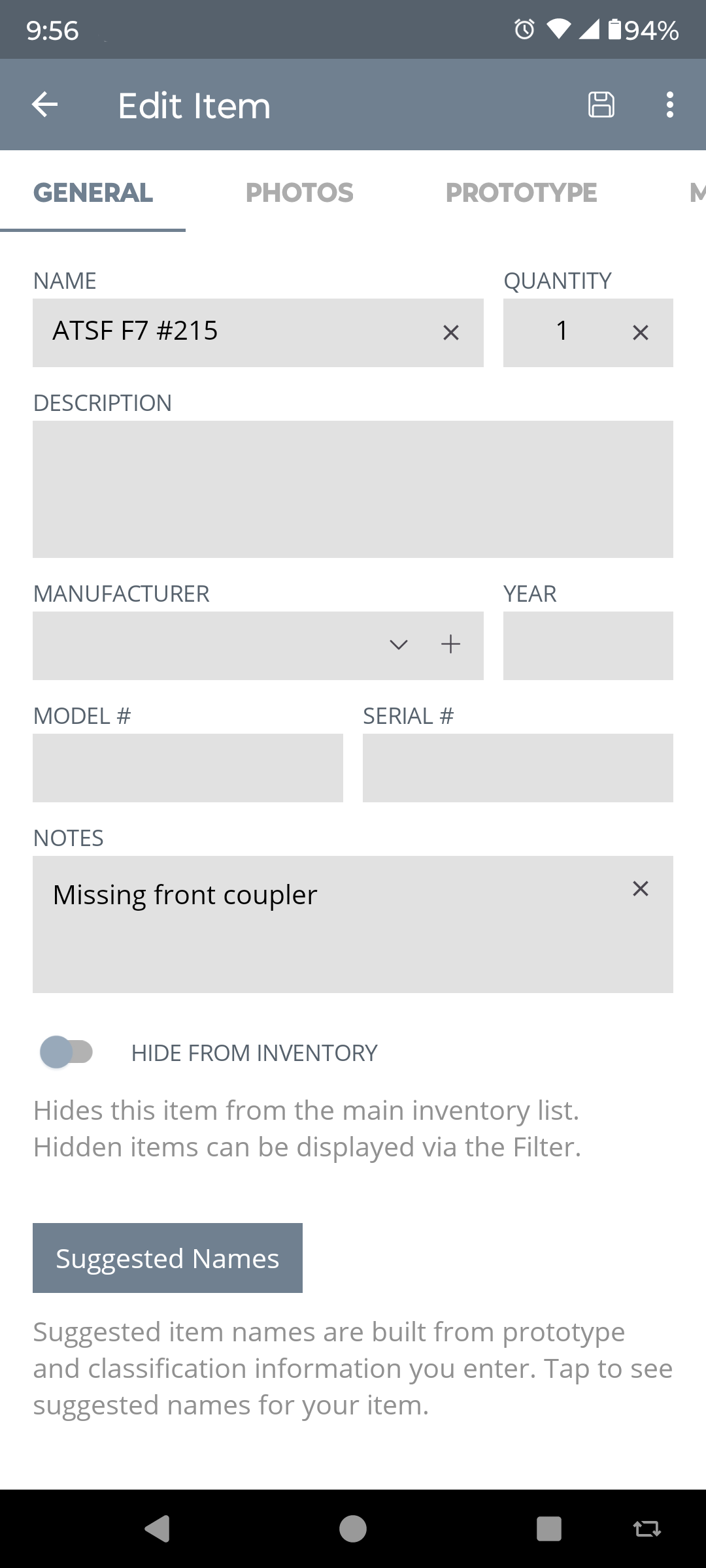The image size is (706, 1568).
Task: Focus the Model # field
Action: point(188,768)
